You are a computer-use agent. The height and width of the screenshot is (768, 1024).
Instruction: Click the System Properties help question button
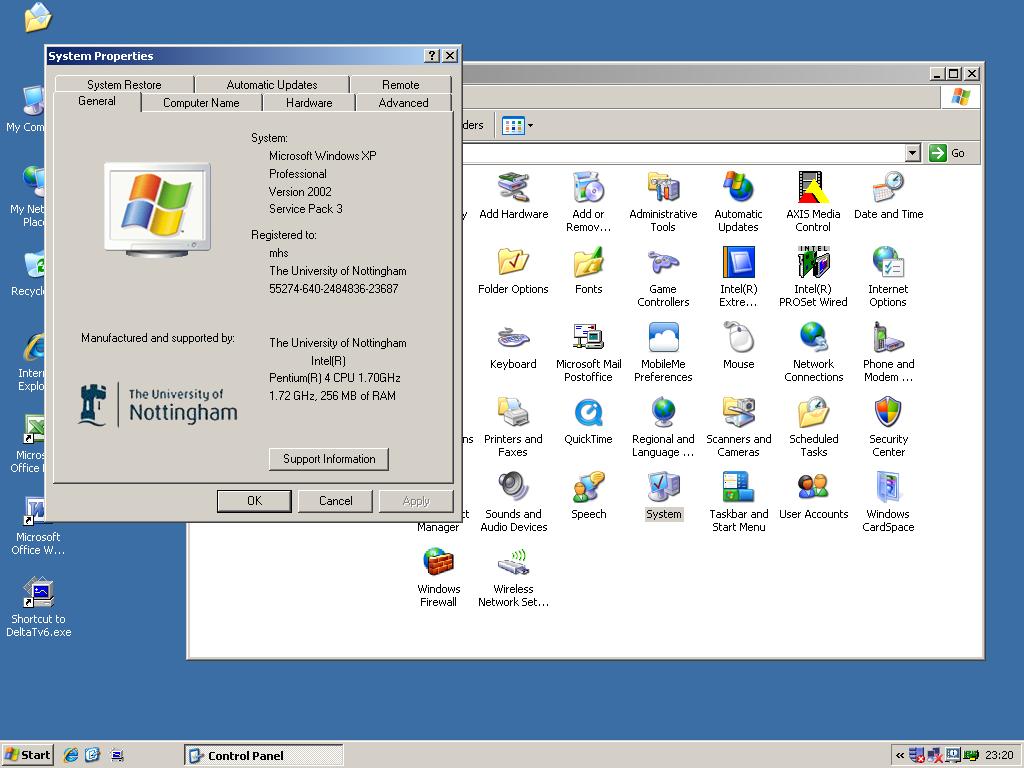tap(432, 56)
